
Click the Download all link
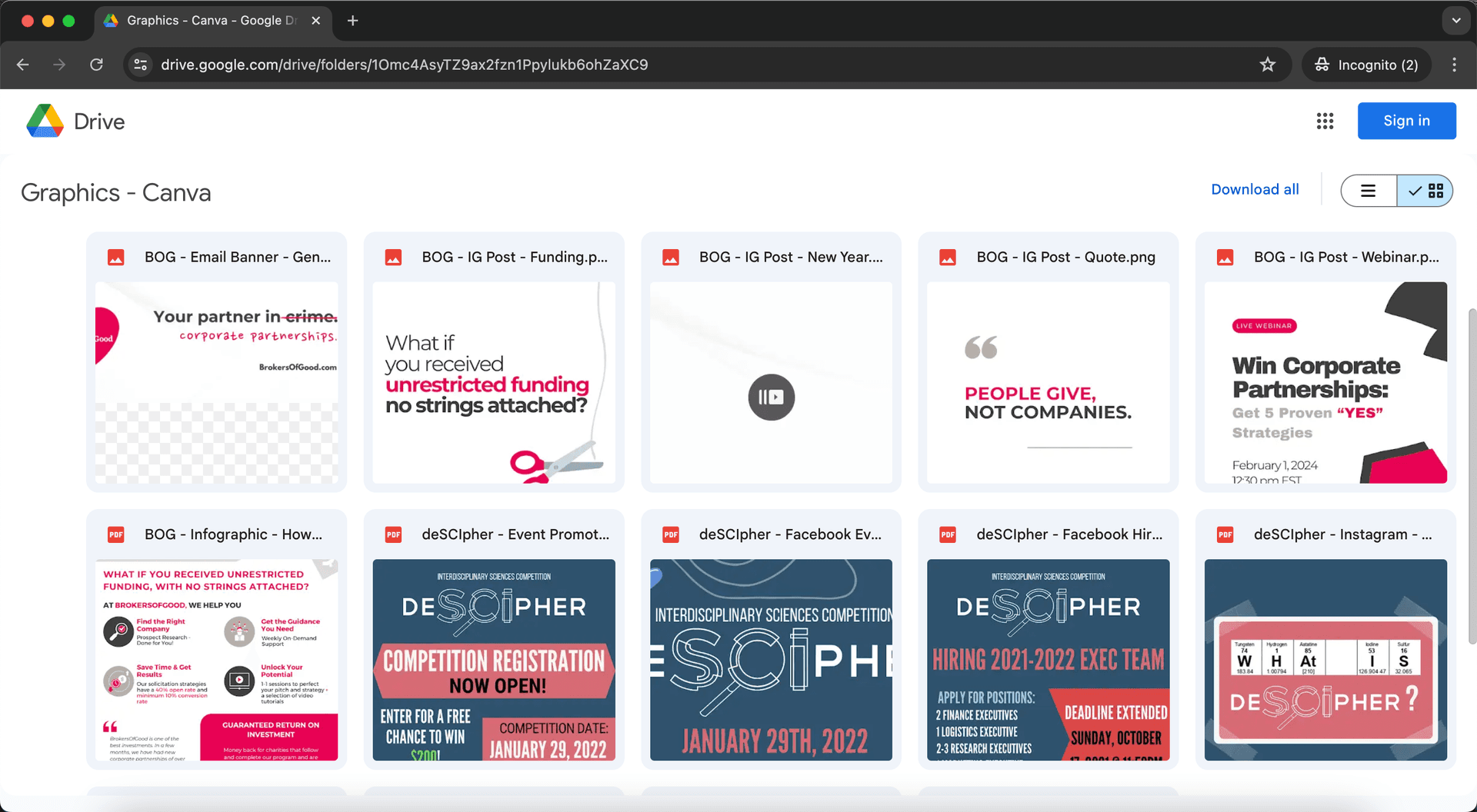pos(1255,189)
